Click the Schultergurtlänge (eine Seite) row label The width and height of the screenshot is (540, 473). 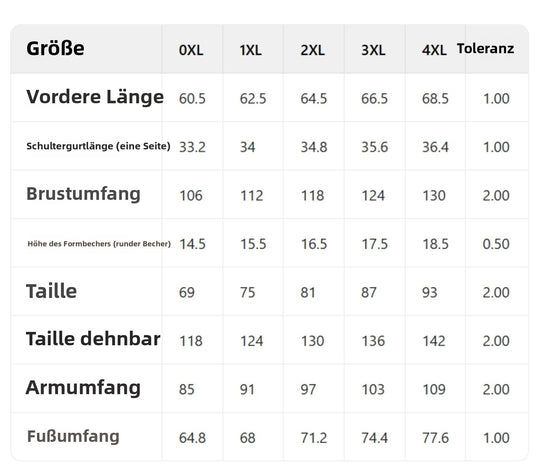coord(98,146)
